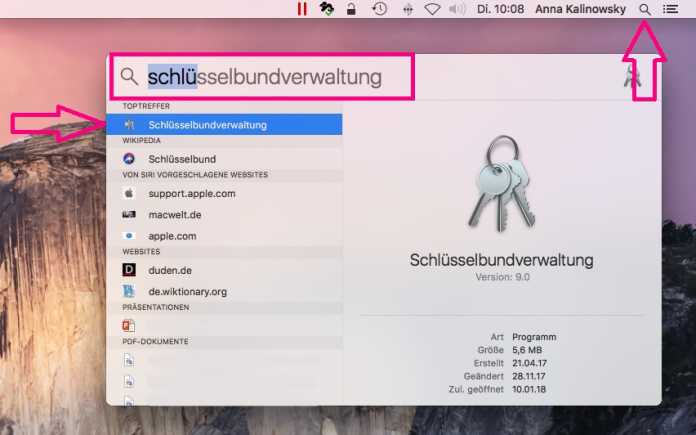Select Wikipedia result Schlüsselbund
Screen dimensions: 696x435
click(224, 159)
